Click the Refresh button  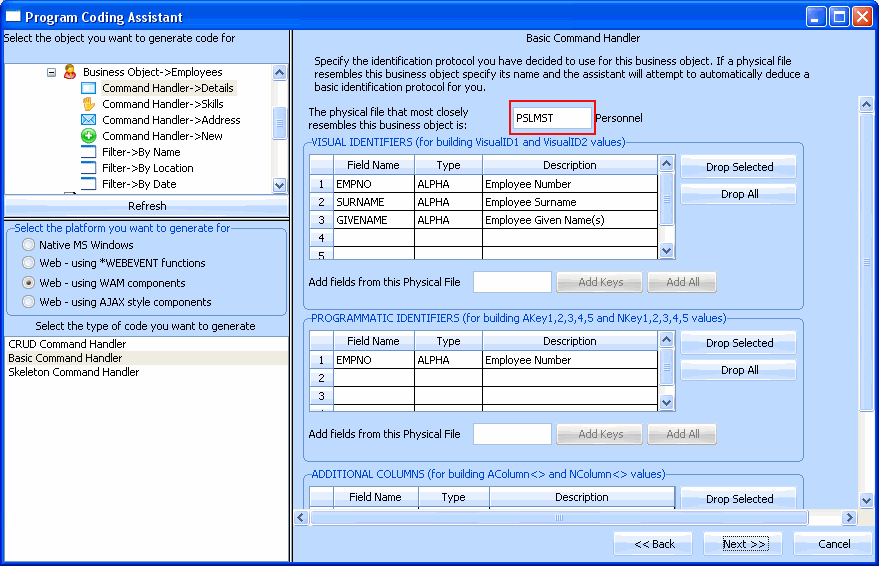(x=147, y=206)
